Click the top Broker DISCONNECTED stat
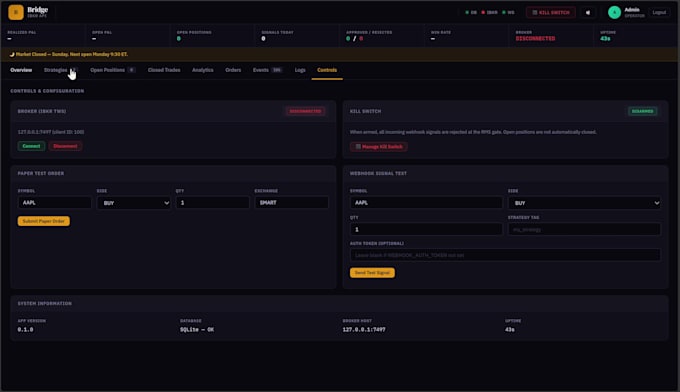 click(535, 39)
